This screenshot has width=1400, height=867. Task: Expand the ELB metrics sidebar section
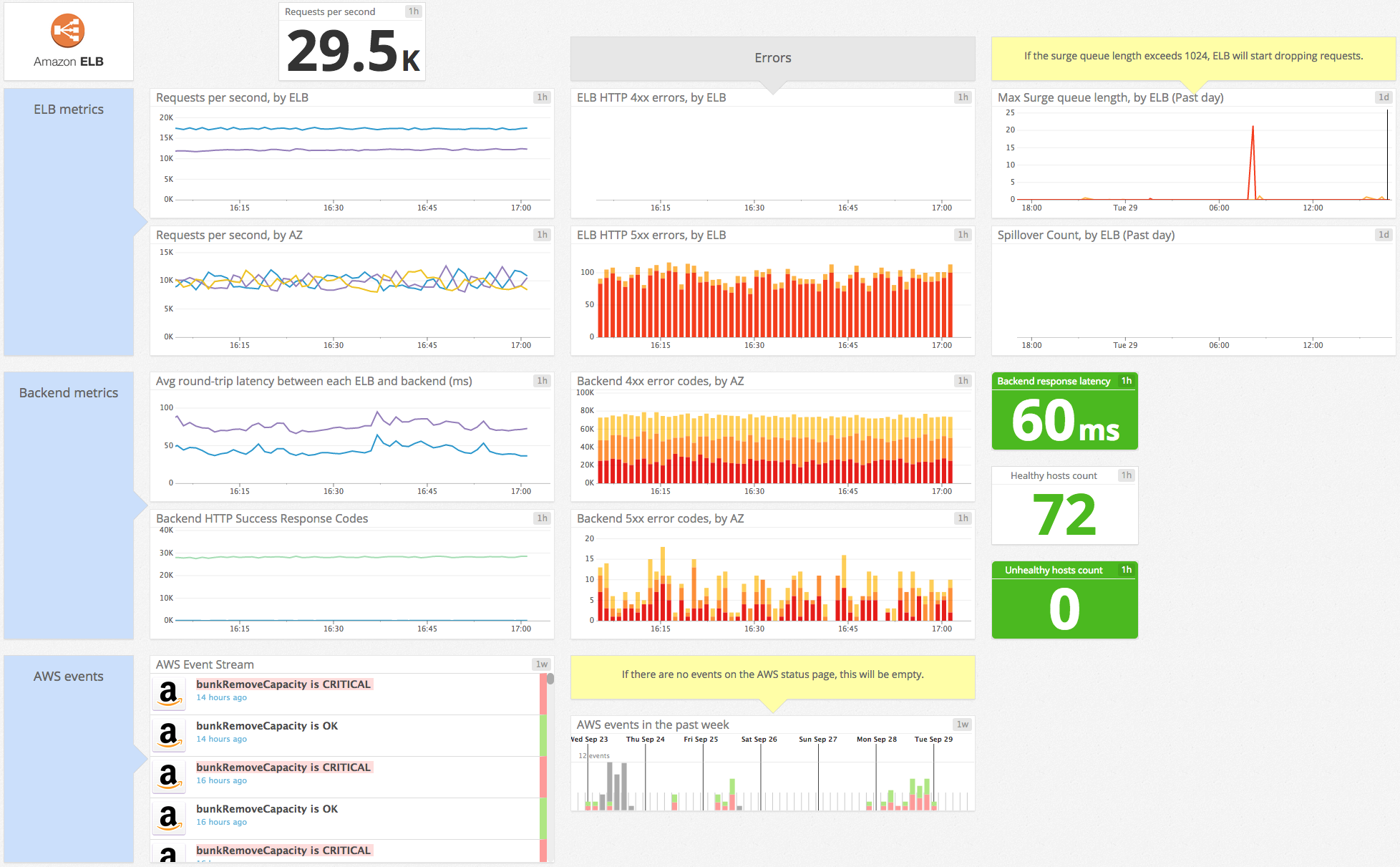click(69, 109)
